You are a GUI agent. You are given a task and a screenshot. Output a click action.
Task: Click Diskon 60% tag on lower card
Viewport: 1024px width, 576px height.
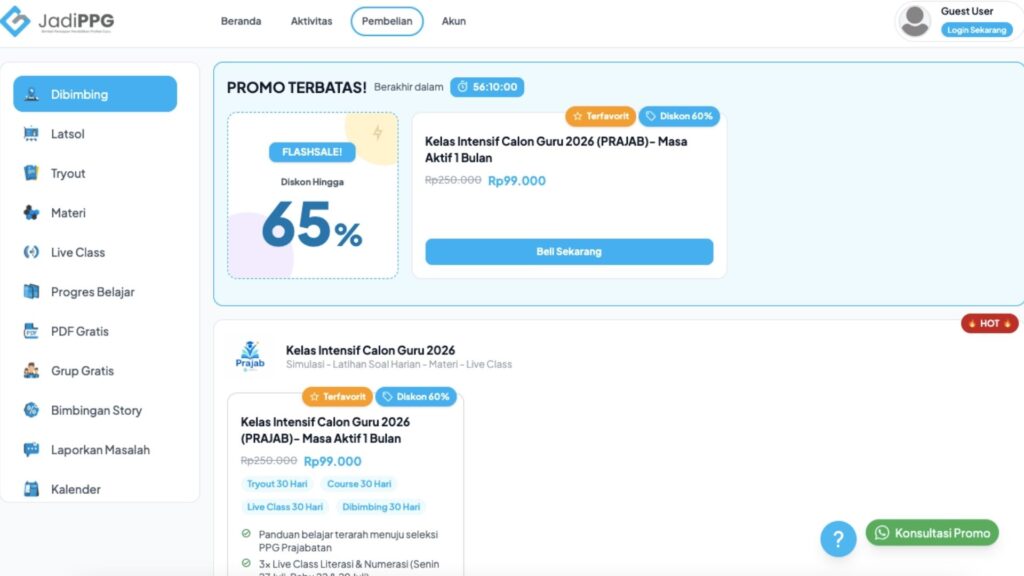tap(416, 396)
